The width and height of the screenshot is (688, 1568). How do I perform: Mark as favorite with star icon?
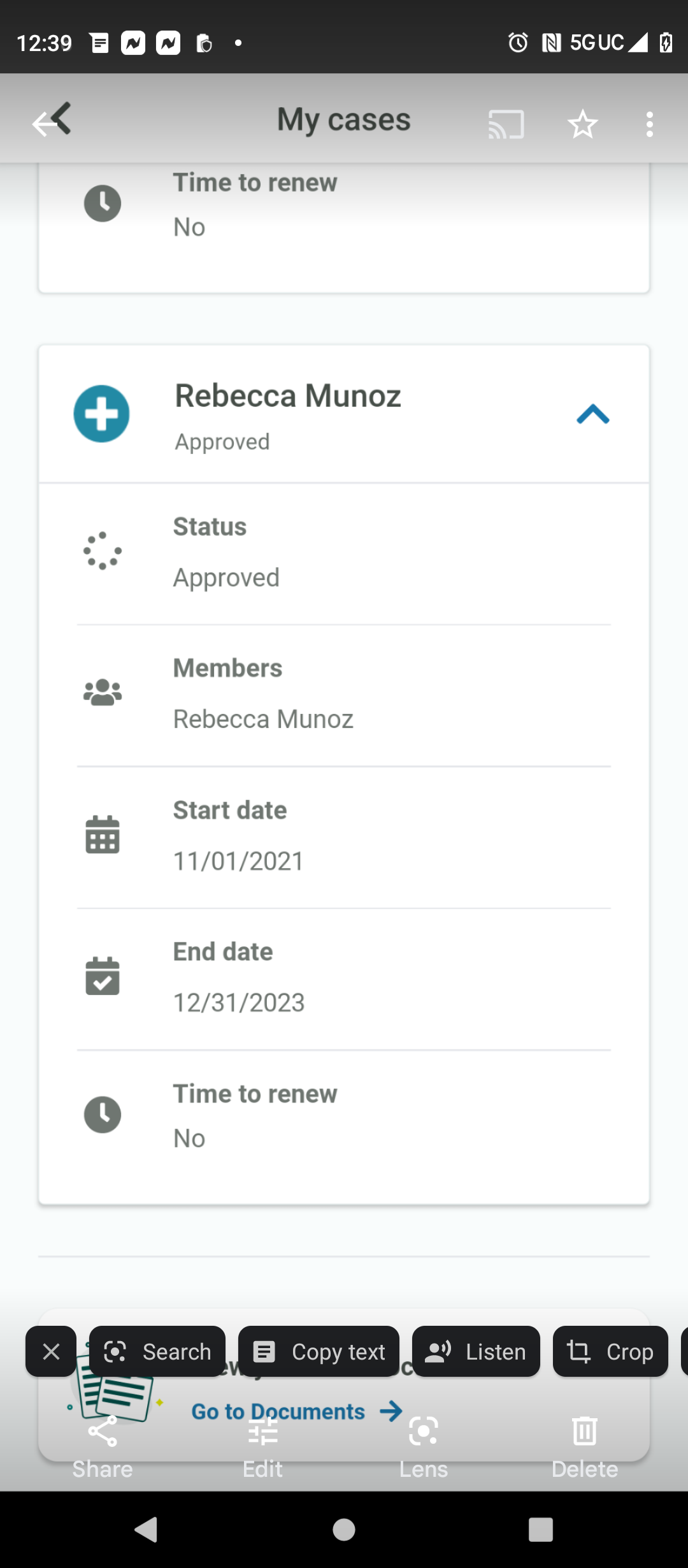[x=582, y=124]
